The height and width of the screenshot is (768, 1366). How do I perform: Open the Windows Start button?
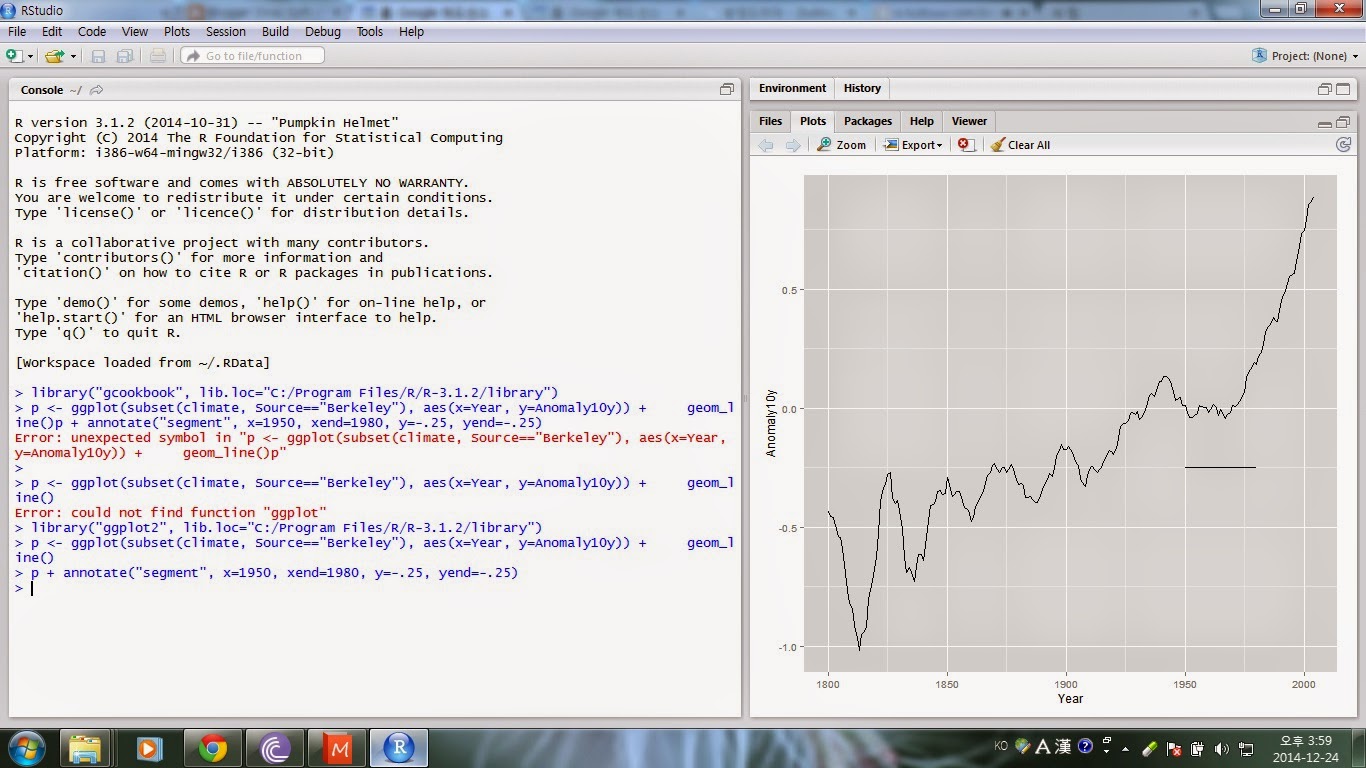click(x=27, y=748)
